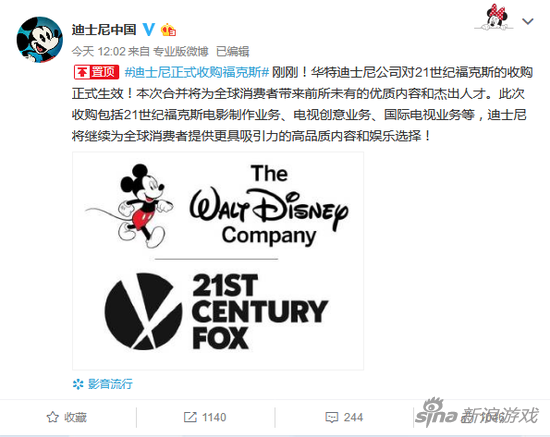The image size is (550, 437).
Task: Click the Minnie Mouse card decoration
Action: click(494, 17)
